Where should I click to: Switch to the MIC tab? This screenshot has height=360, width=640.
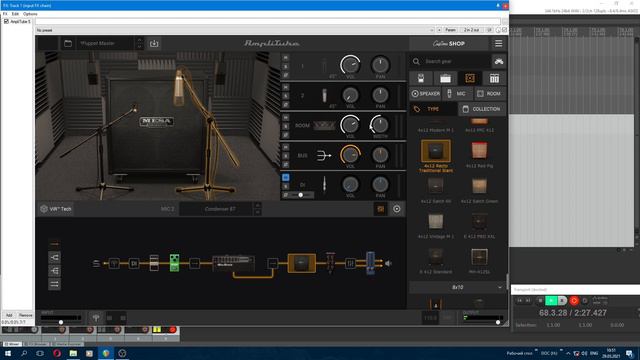click(457, 93)
